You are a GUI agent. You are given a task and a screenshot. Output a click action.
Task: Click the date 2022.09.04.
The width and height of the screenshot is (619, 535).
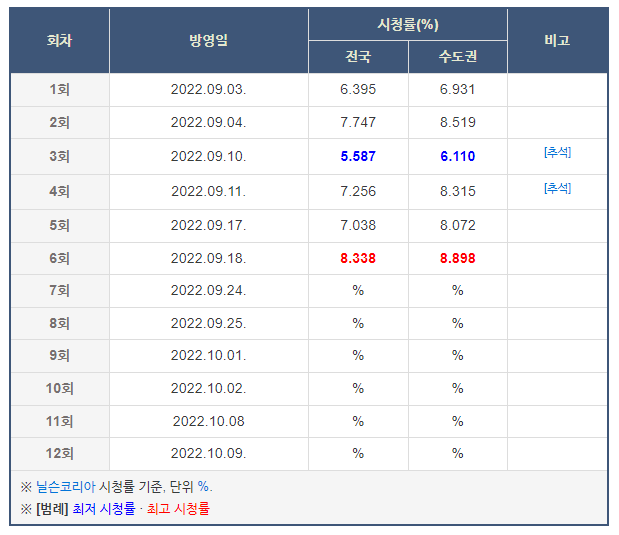point(208,122)
